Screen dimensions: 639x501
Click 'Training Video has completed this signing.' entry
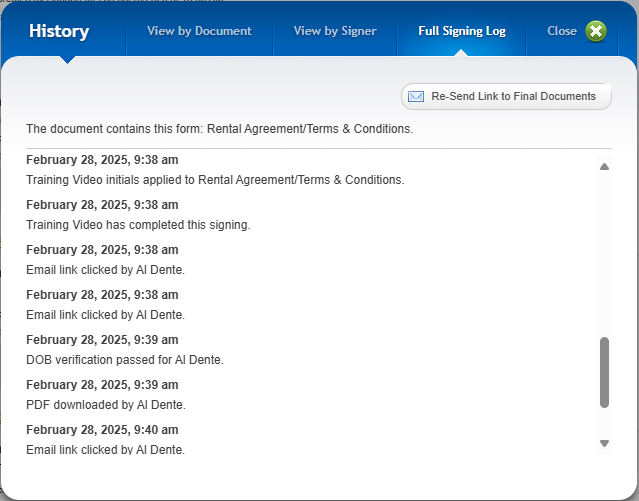coord(138,225)
